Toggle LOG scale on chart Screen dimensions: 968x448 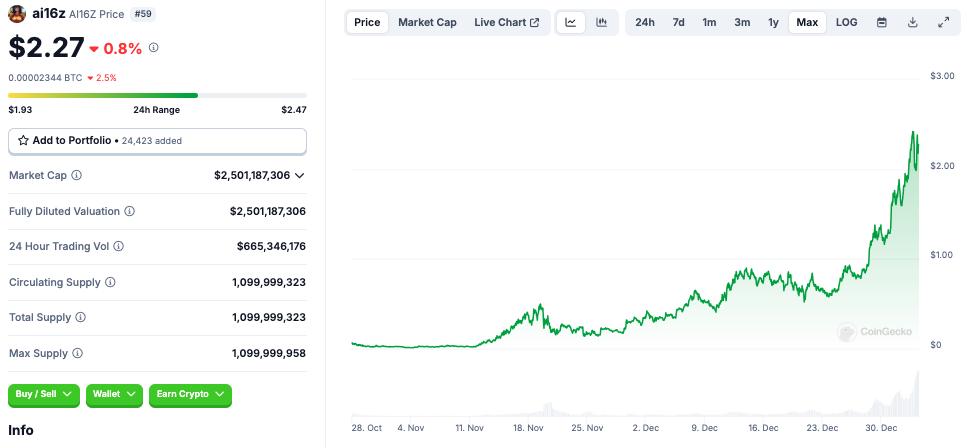pyautogui.click(x=846, y=22)
